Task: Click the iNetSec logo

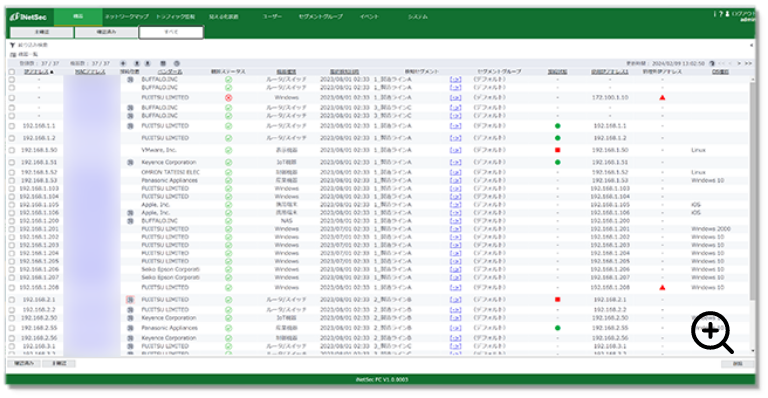Action: (x=28, y=17)
